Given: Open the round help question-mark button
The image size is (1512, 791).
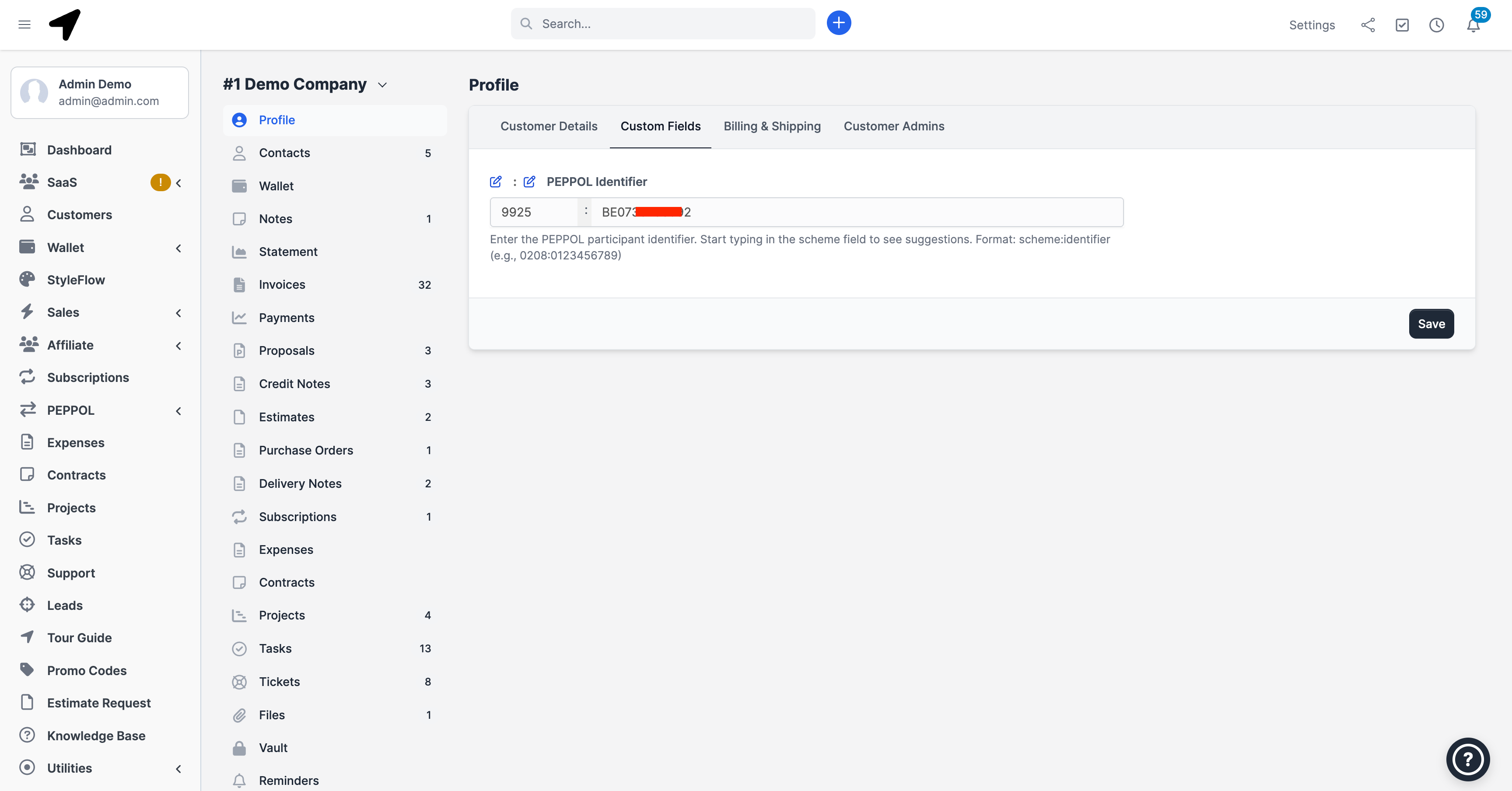Looking at the screenshot, I should [x=1467, y=759].
